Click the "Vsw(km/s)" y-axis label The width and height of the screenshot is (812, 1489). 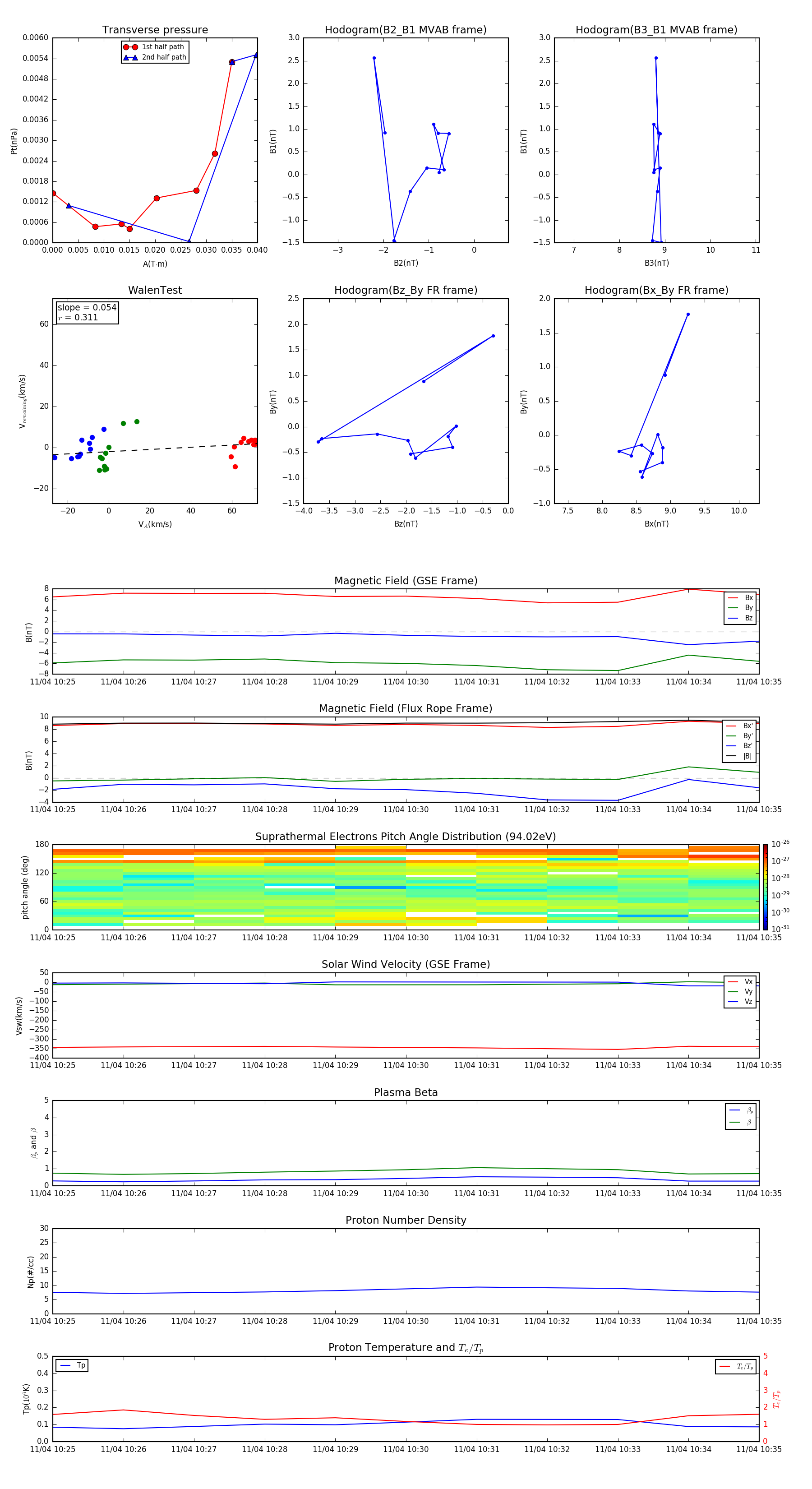pyautogui.click(x=18, y=1016)
